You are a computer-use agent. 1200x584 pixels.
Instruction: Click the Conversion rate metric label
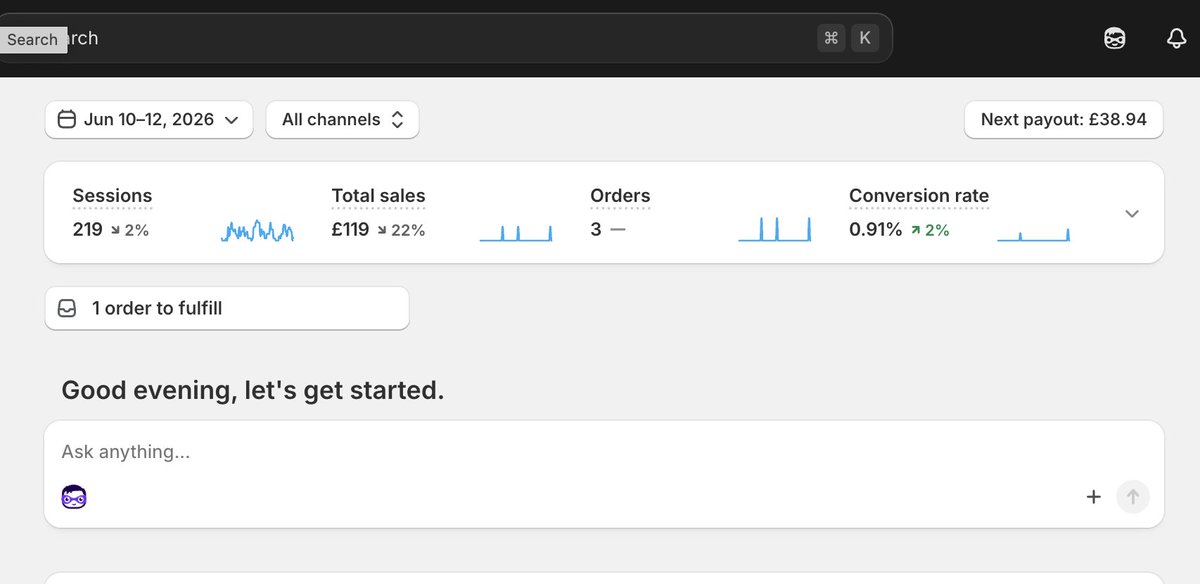coord(919,196)
